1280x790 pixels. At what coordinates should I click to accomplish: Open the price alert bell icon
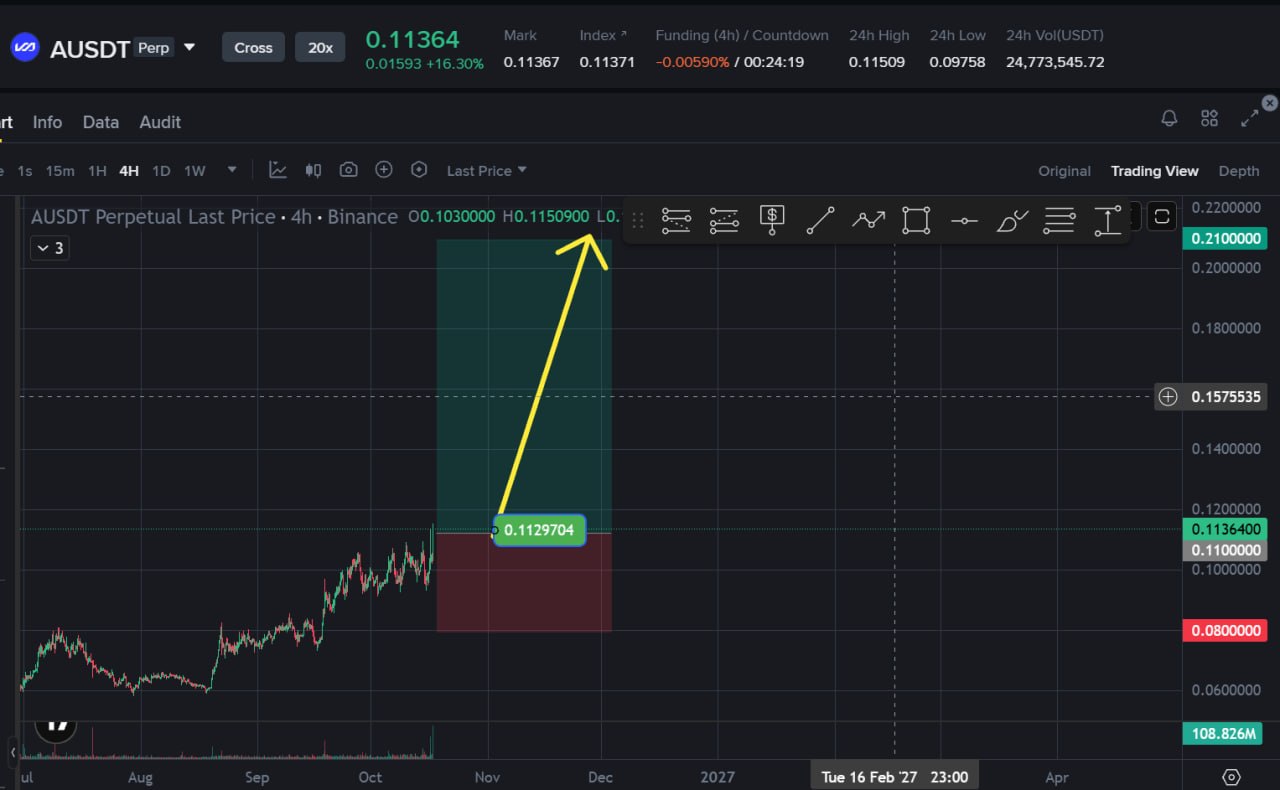click(x=1169, y=118)
